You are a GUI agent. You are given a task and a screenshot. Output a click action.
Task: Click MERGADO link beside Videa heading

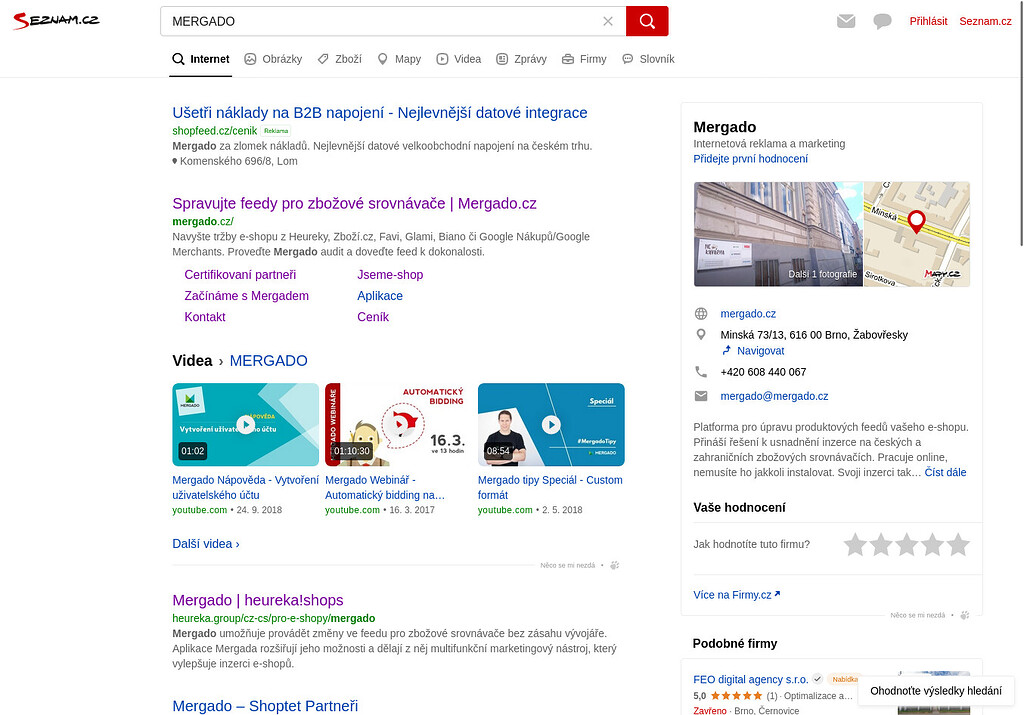click(x=268, y=360)
